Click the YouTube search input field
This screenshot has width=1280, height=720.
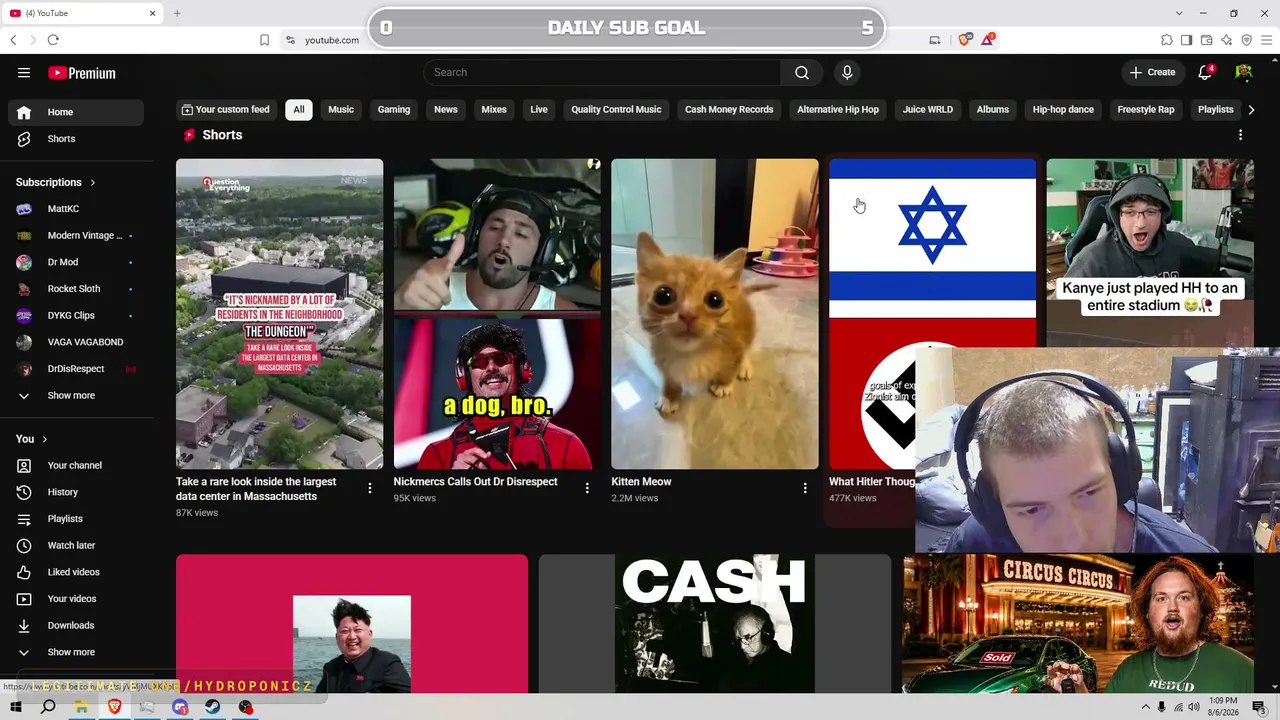pyautogui.click(x=602, y=72)
